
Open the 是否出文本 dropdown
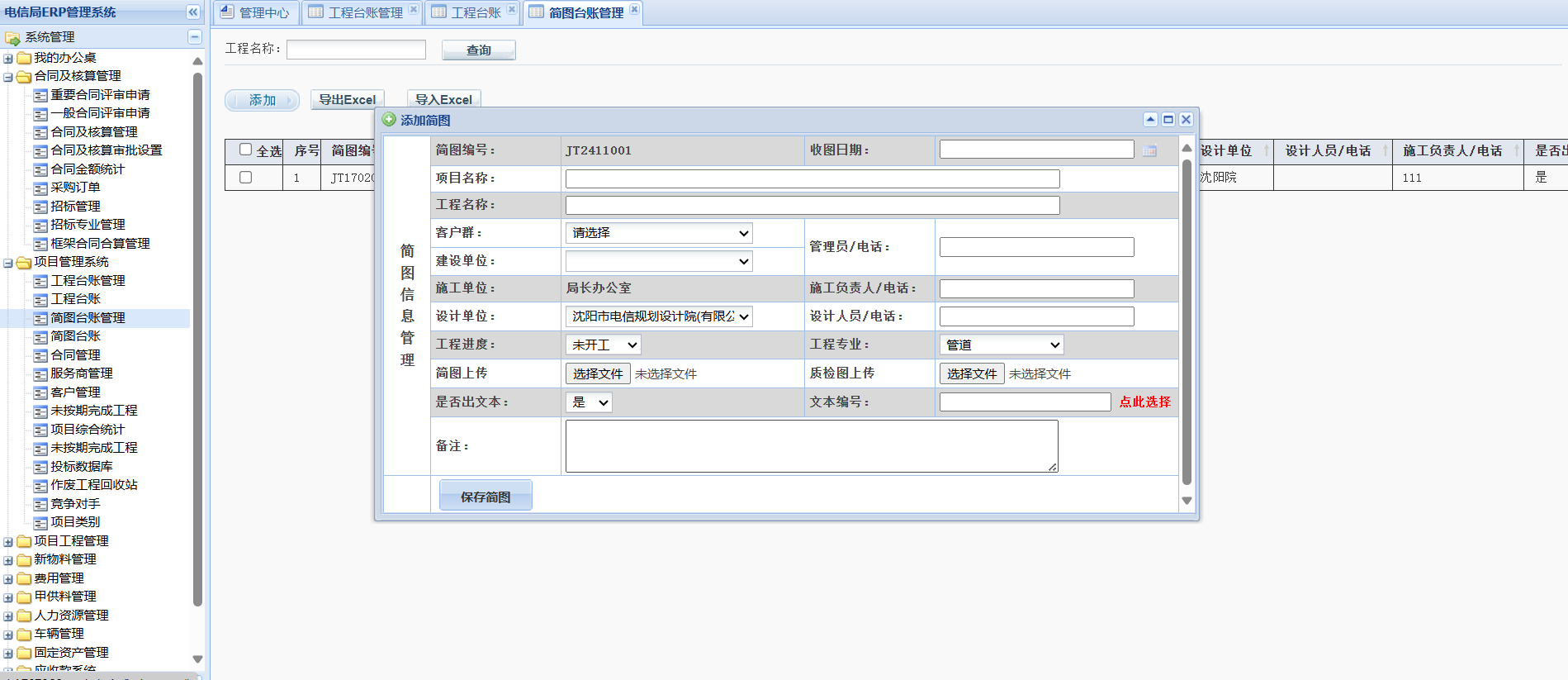pos(590,402)
